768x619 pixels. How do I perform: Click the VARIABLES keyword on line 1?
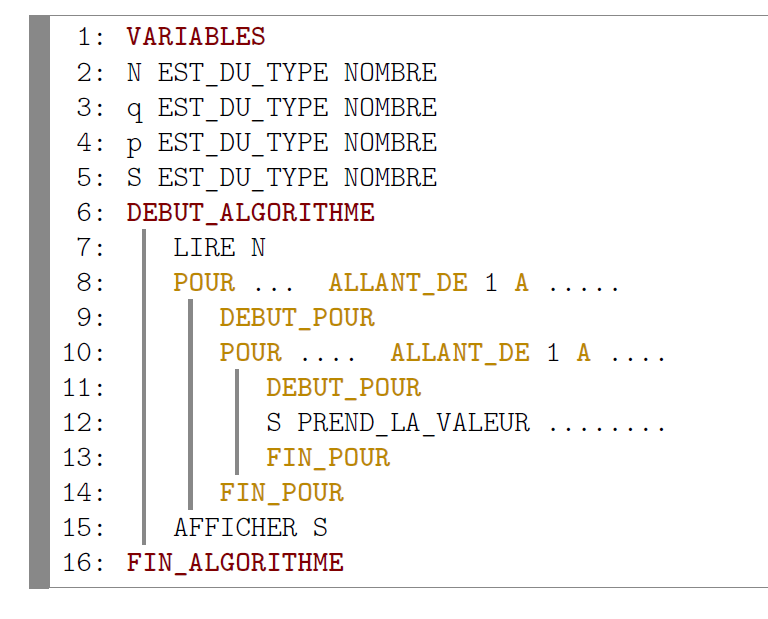tap(196, 38)
